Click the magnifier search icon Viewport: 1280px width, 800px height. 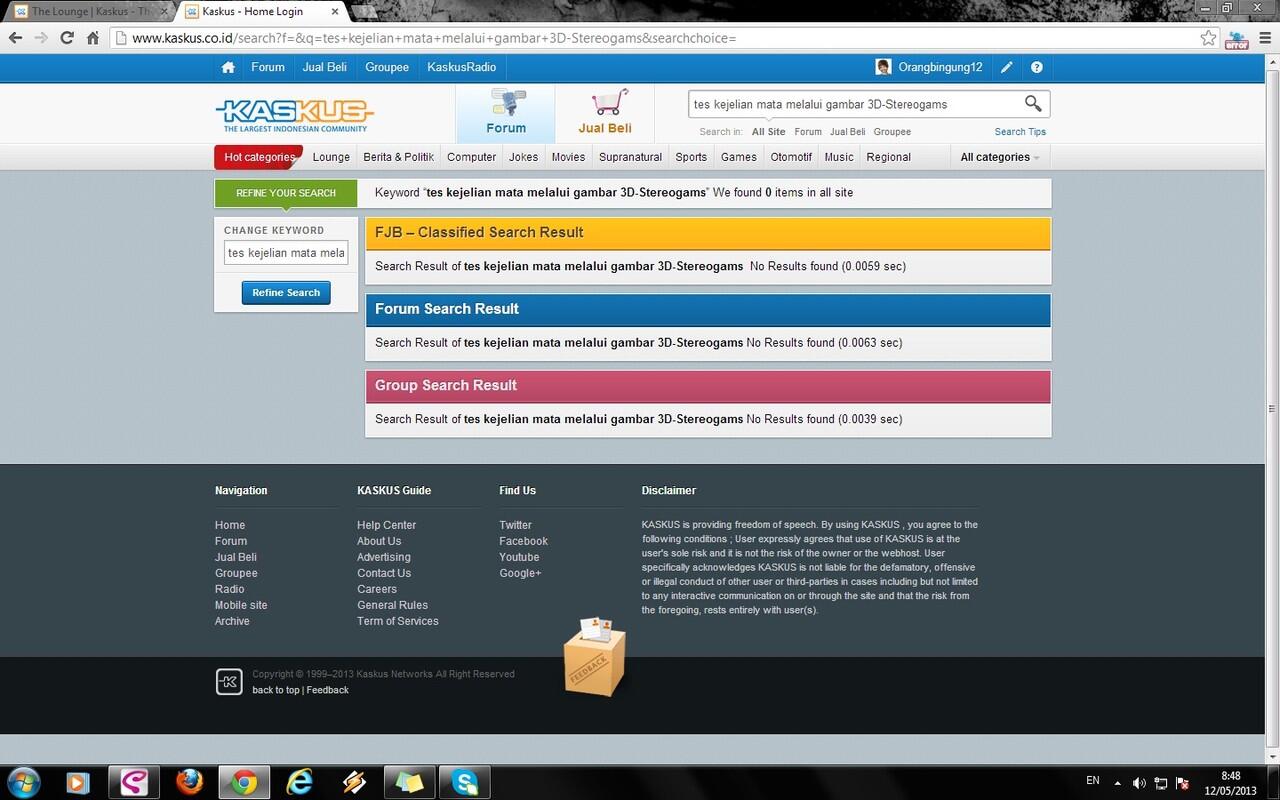[x=1033, y=104]
